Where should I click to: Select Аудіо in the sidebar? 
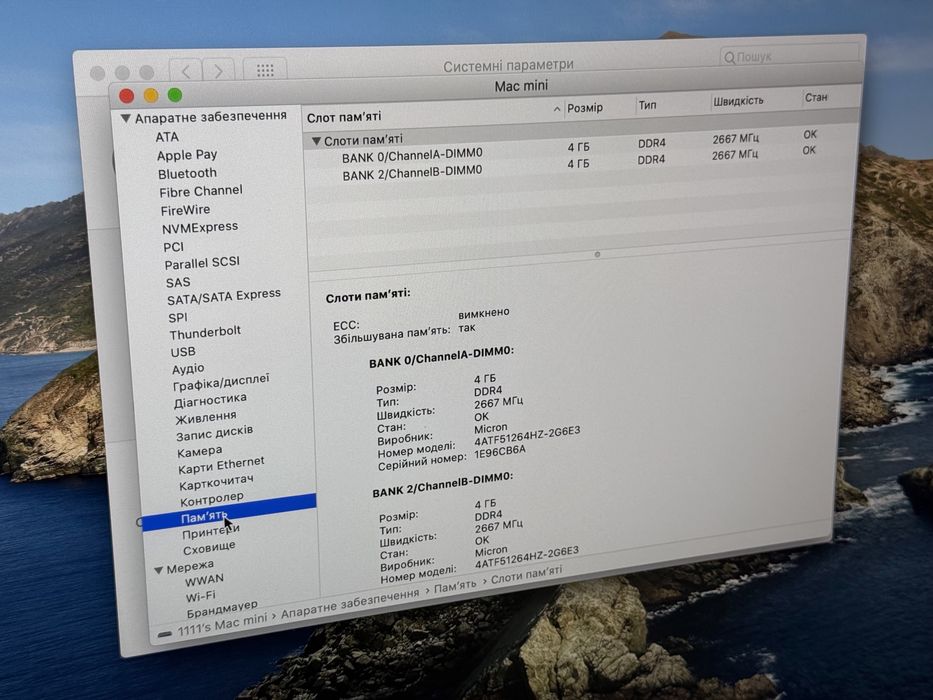click(x=188, y=369)
